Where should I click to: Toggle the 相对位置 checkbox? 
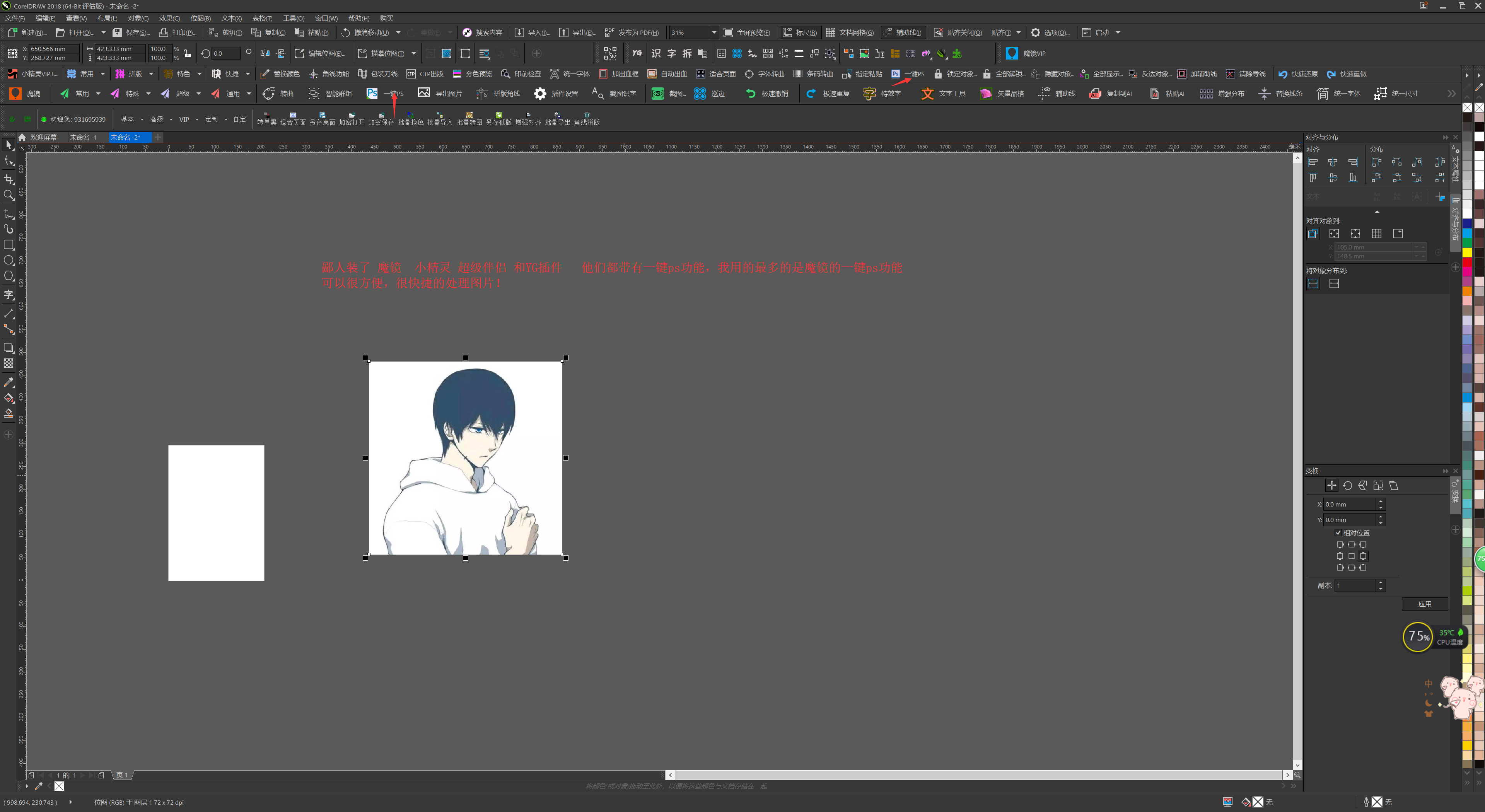pyautogui.click(x=1338, y=532)
